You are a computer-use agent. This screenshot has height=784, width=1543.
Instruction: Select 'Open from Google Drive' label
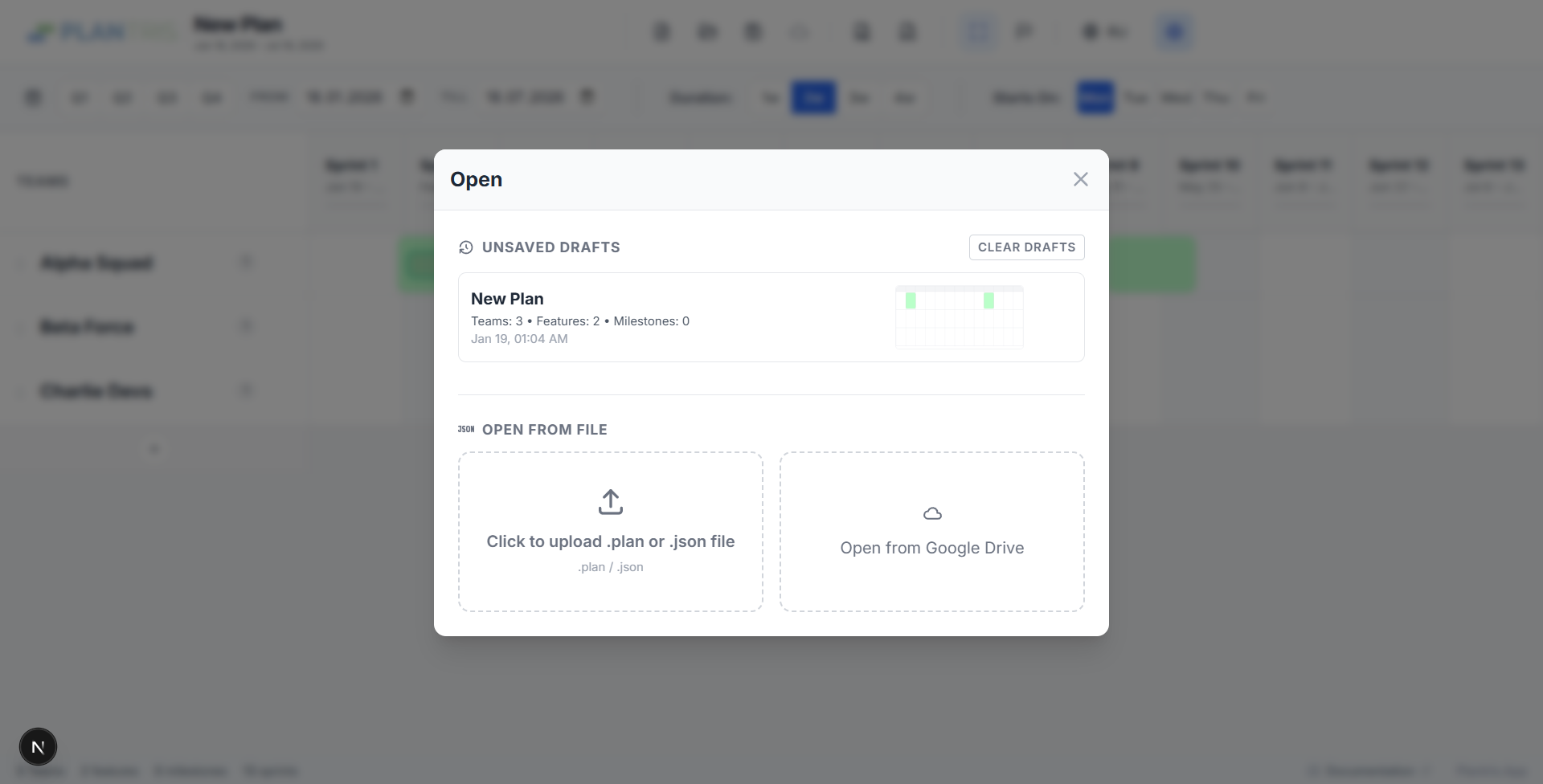932,548
